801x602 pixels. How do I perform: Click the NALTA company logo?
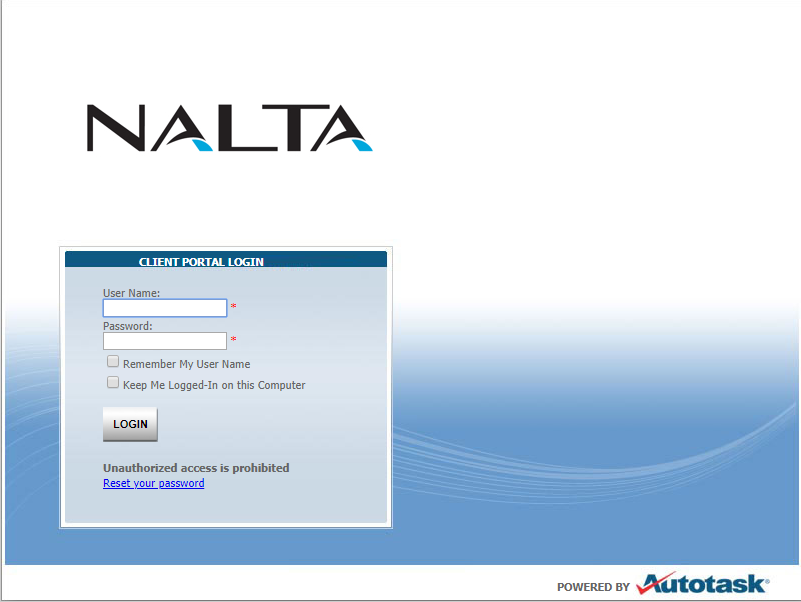(229, 126)
